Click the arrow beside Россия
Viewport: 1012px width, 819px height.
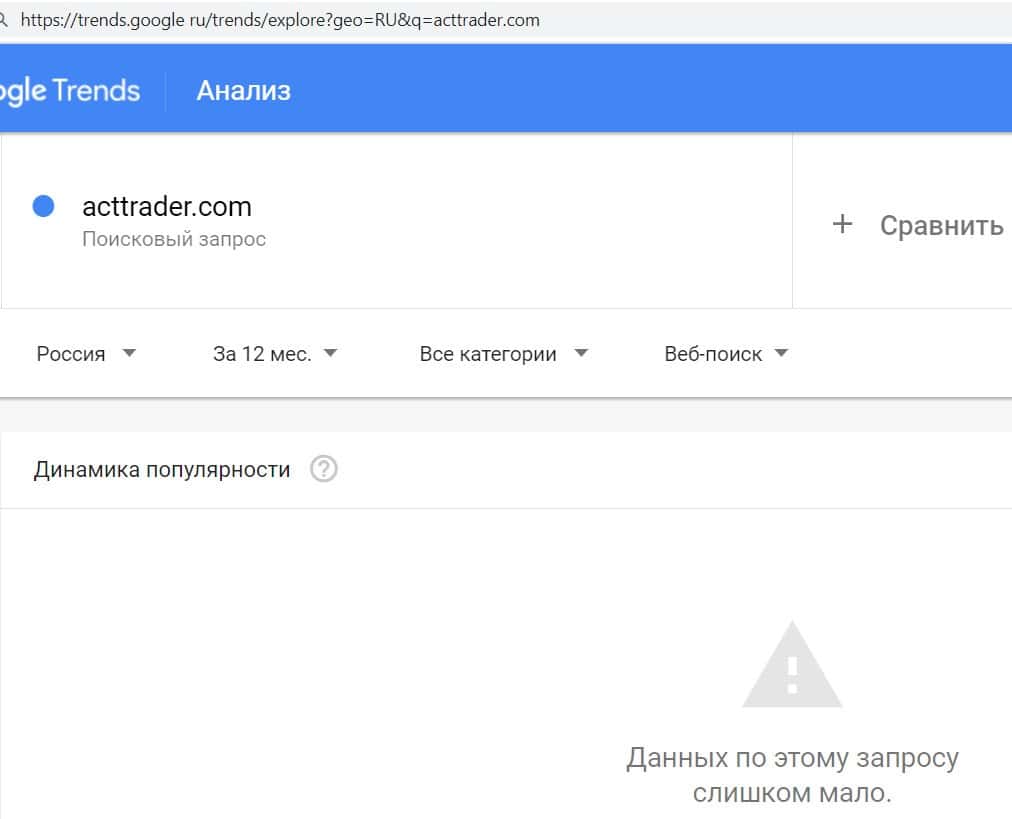[128, 353]
